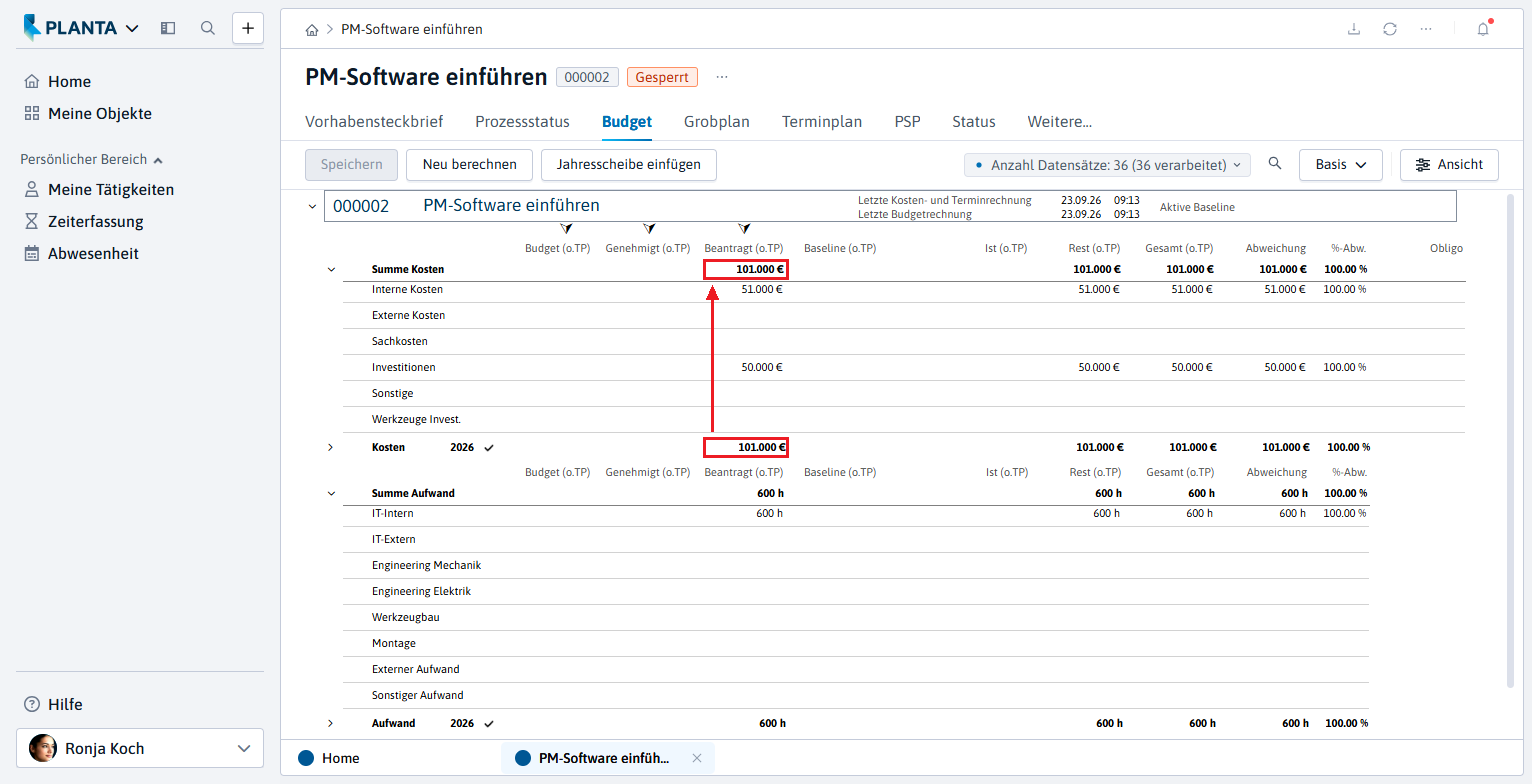Click the filter marker above Budget (o.TP)

click(x=567, y=229)
